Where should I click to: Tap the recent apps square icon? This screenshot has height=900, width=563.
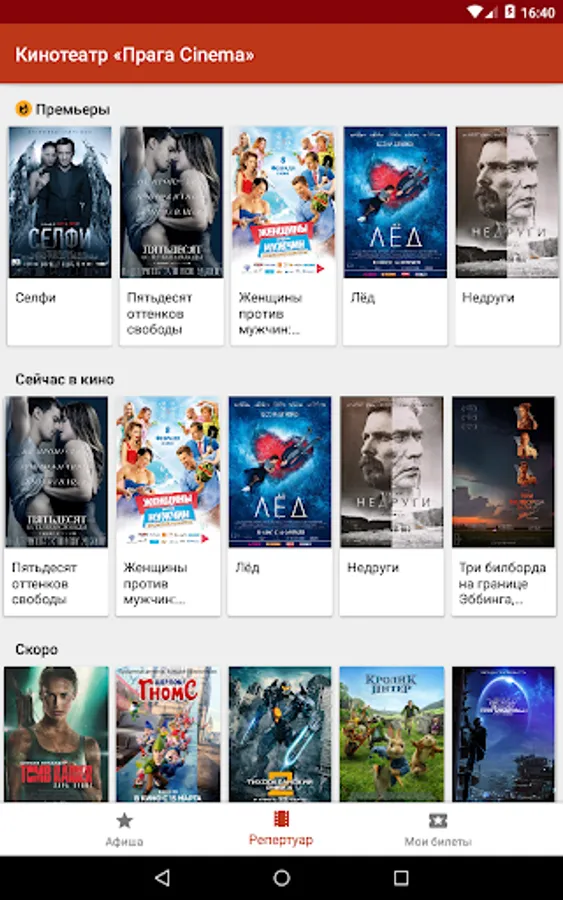(401, 877)
